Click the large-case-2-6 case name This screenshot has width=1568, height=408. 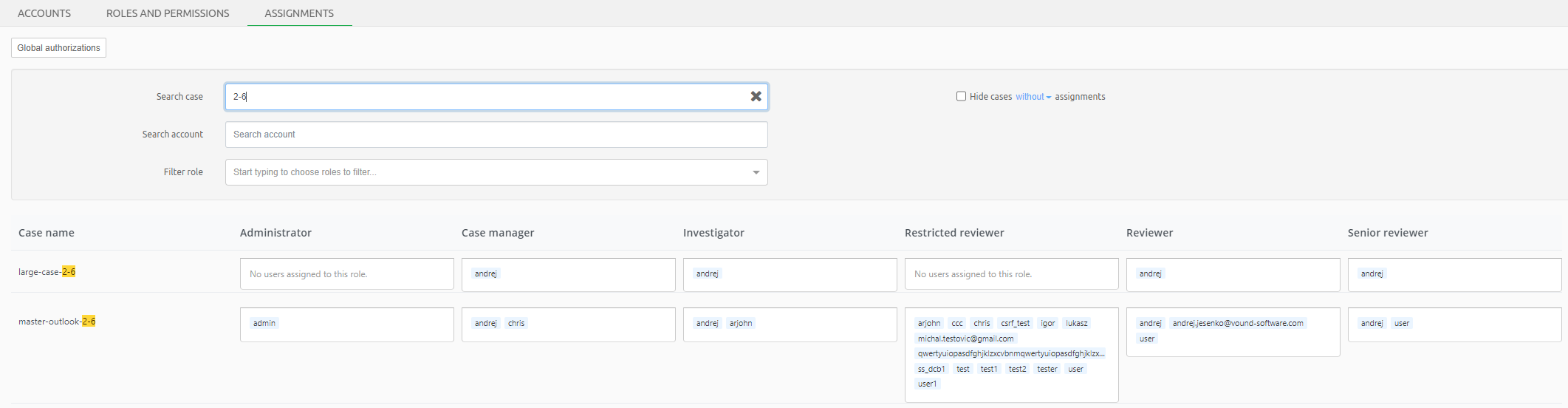[47, 272]
